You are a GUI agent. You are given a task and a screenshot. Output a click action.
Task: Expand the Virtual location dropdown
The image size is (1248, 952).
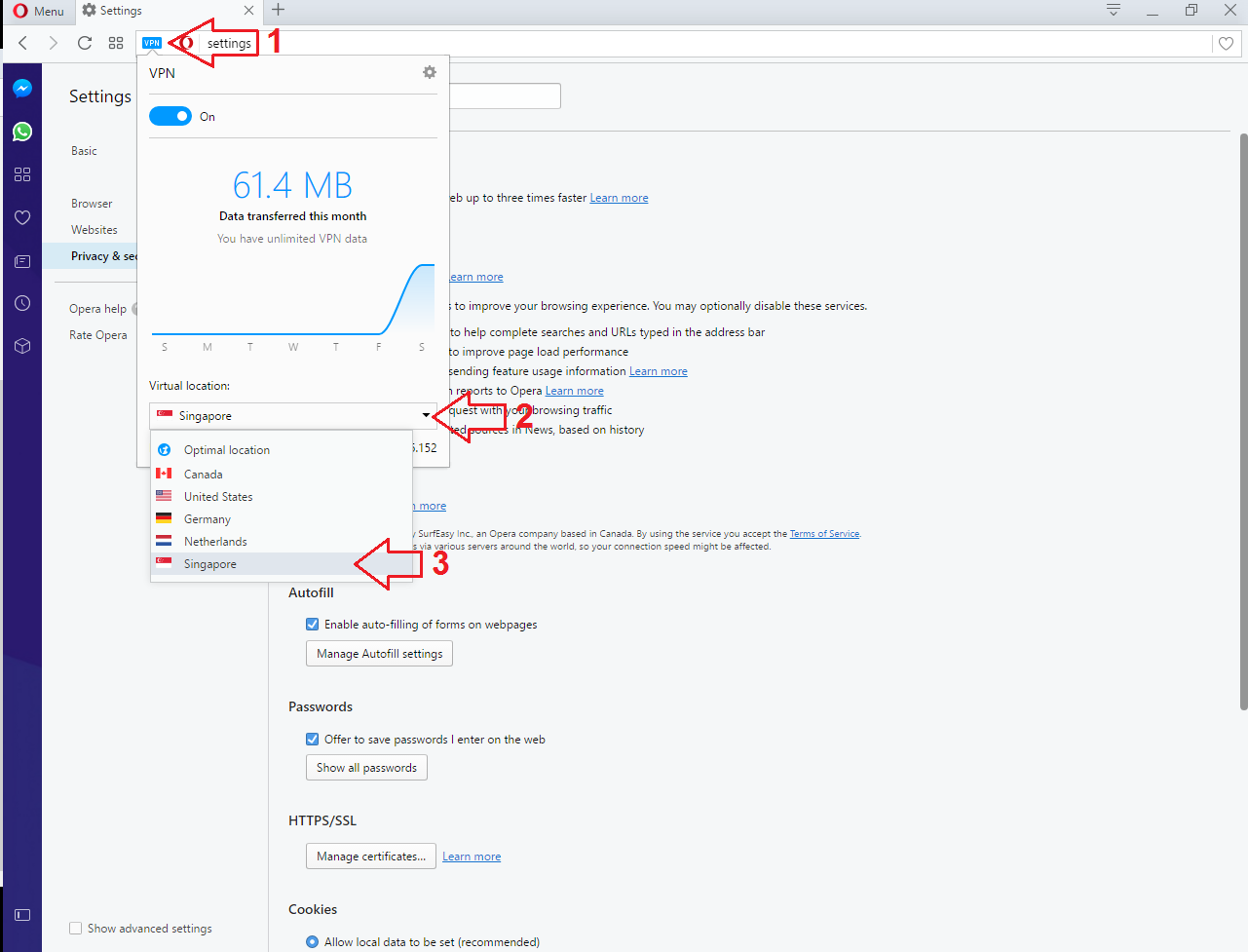pos(292,416)
